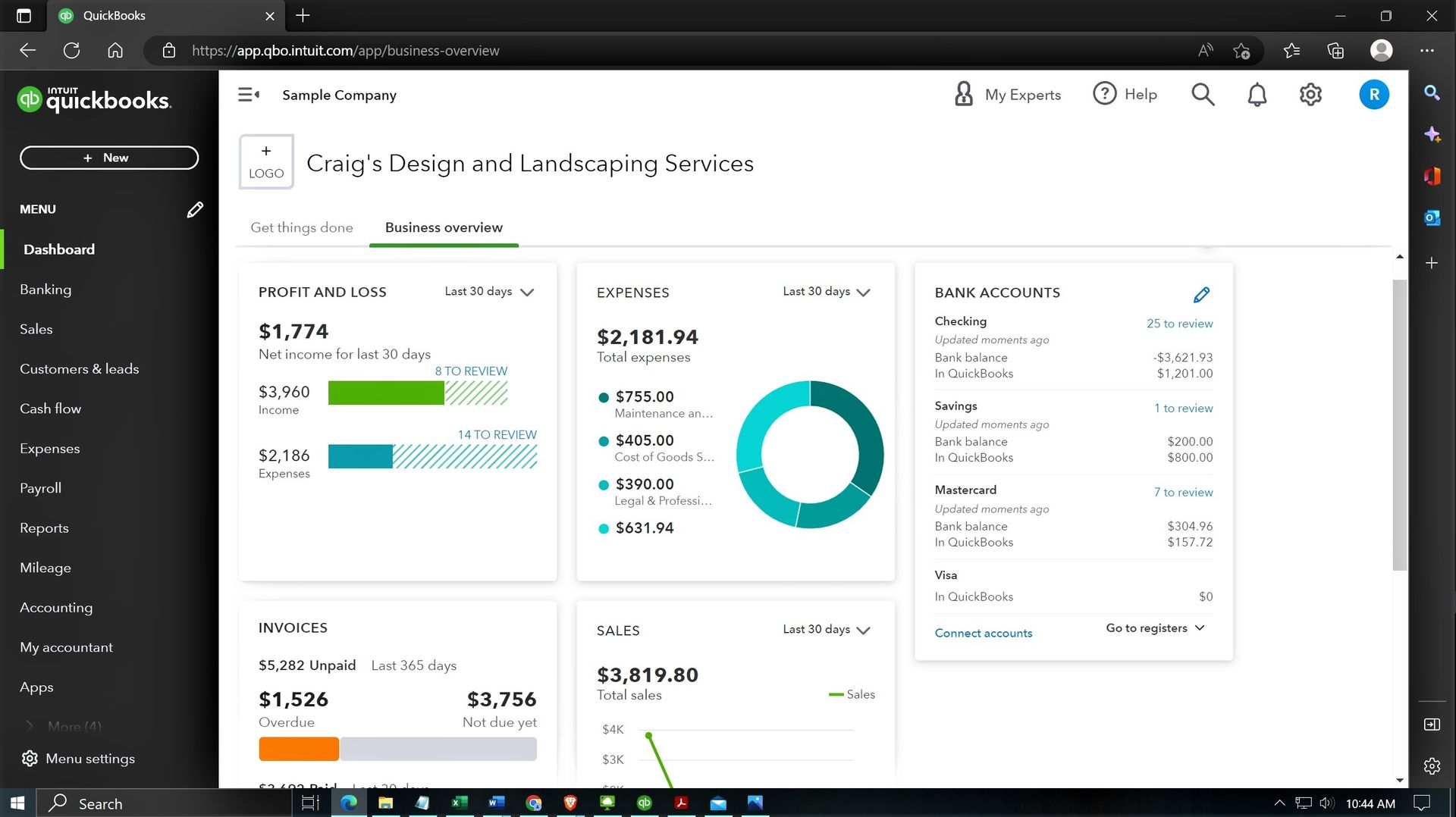Open QuickBooks from the taskbar
Viewport: 1456px width, 817px height.
[x=644, y=803]
